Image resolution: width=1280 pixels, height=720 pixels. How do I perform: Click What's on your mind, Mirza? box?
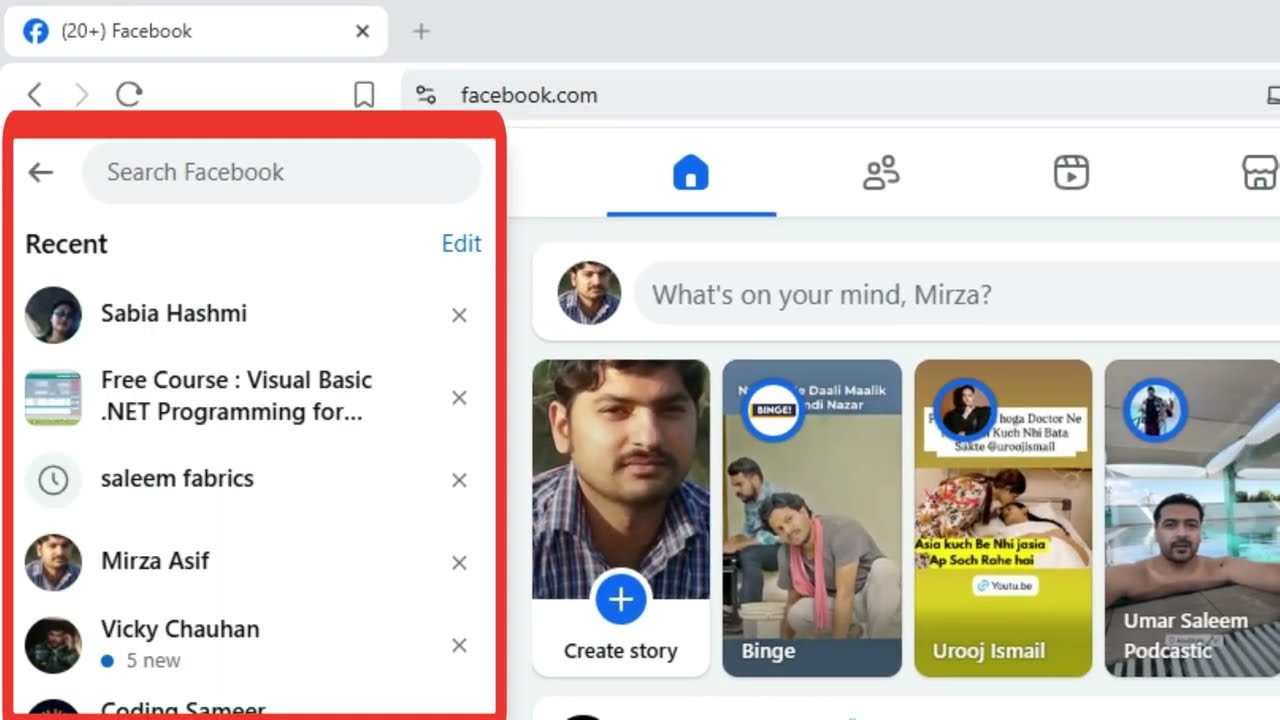click(957, 295)
